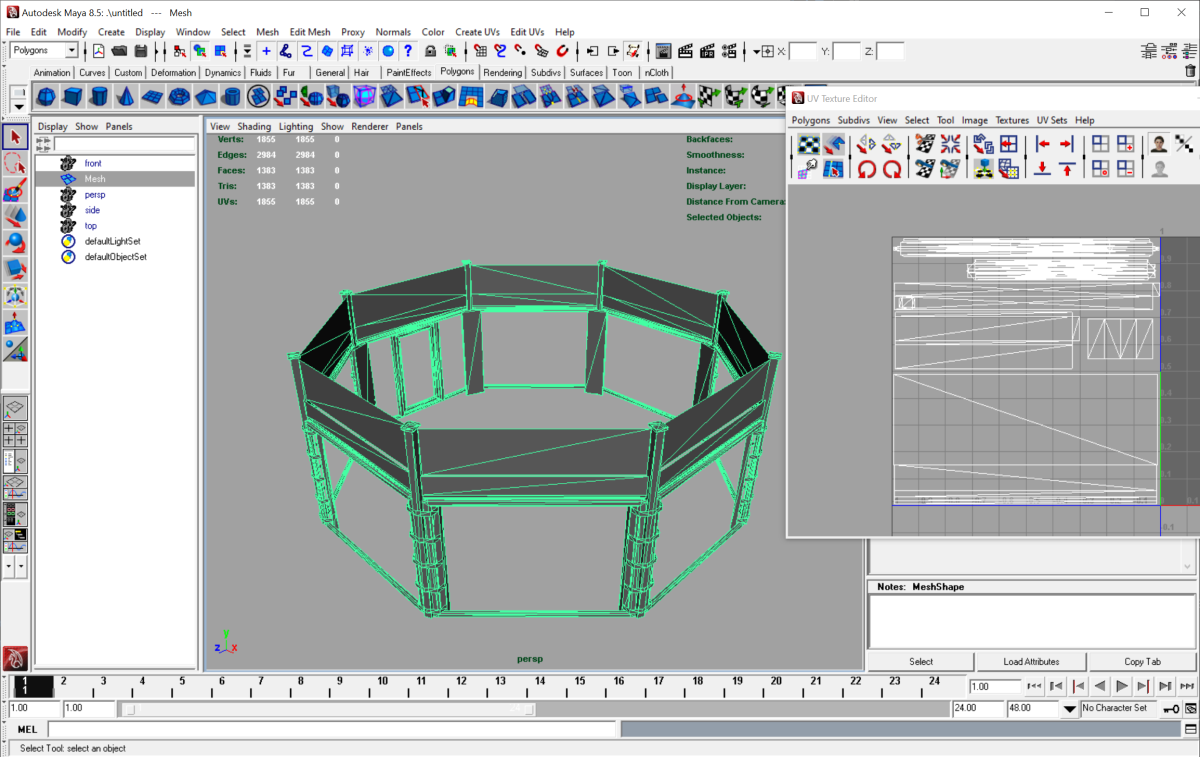The width and height of the screenshot is (1200, 757).
Task: Click the Select button in Attribute Editor
Action: point(921,662)
